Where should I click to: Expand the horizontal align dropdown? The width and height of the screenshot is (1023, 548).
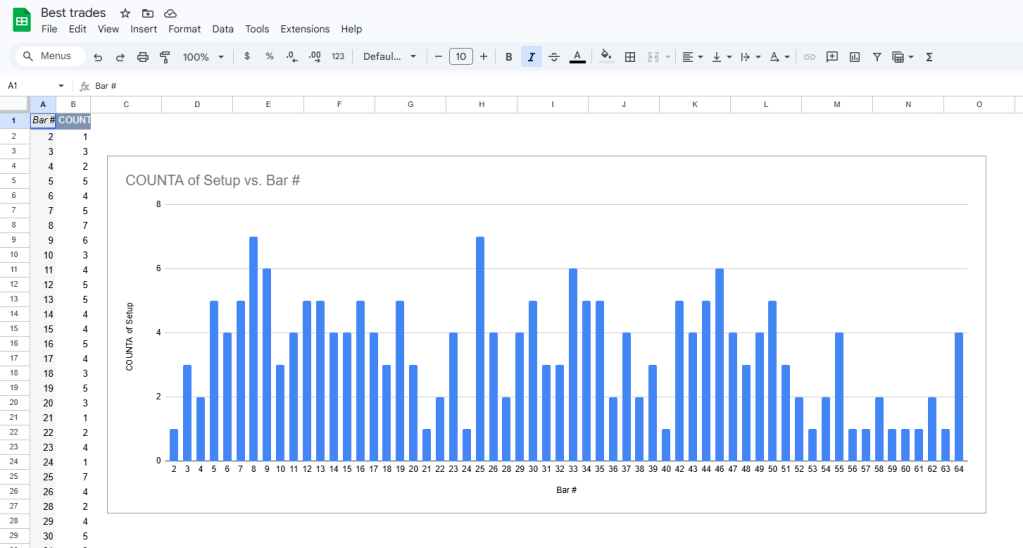tap(692, 57)
